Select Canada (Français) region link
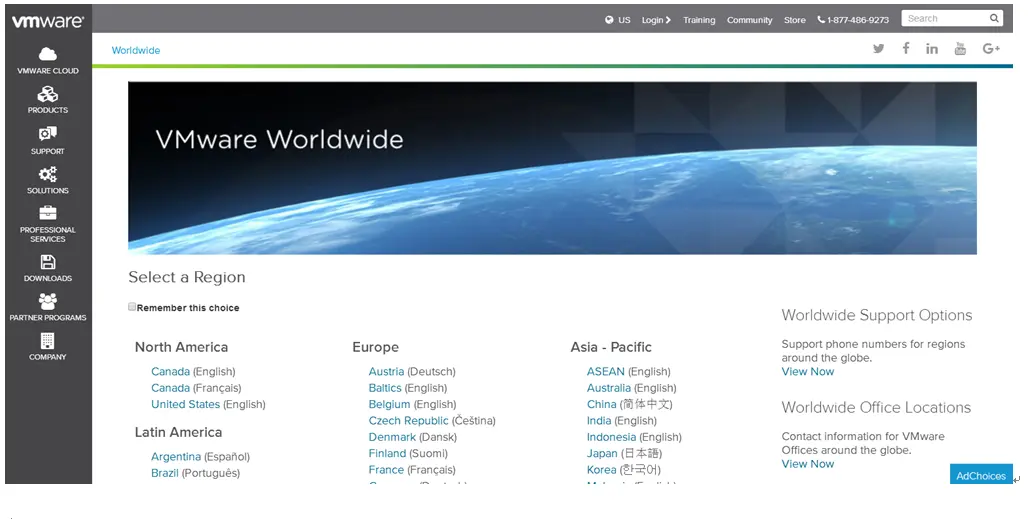The image size is (1032, 519). pyautogui.click(x=170, y=388)
